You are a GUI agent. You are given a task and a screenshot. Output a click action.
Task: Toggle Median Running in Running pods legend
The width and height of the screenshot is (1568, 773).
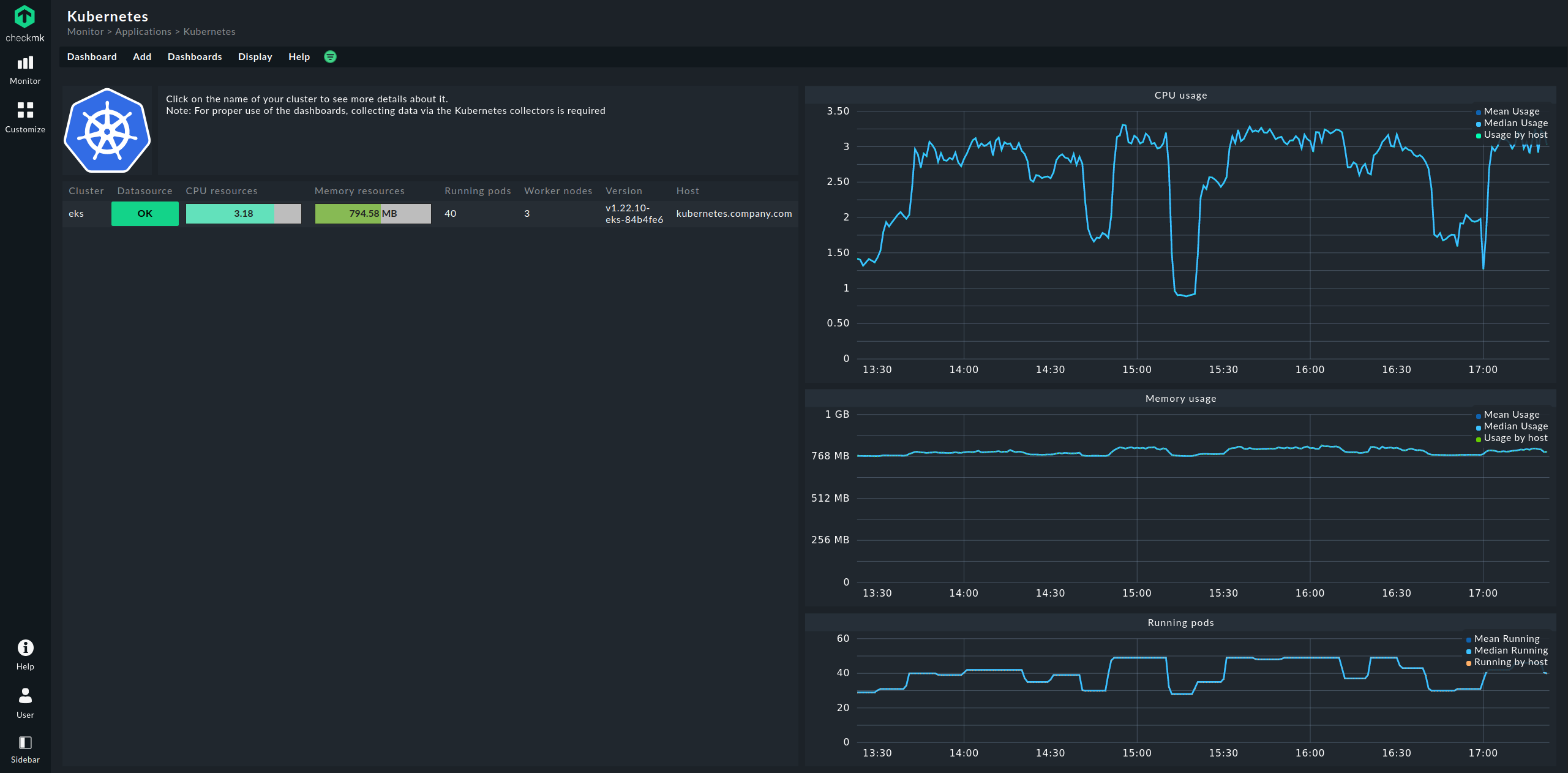1510,650
